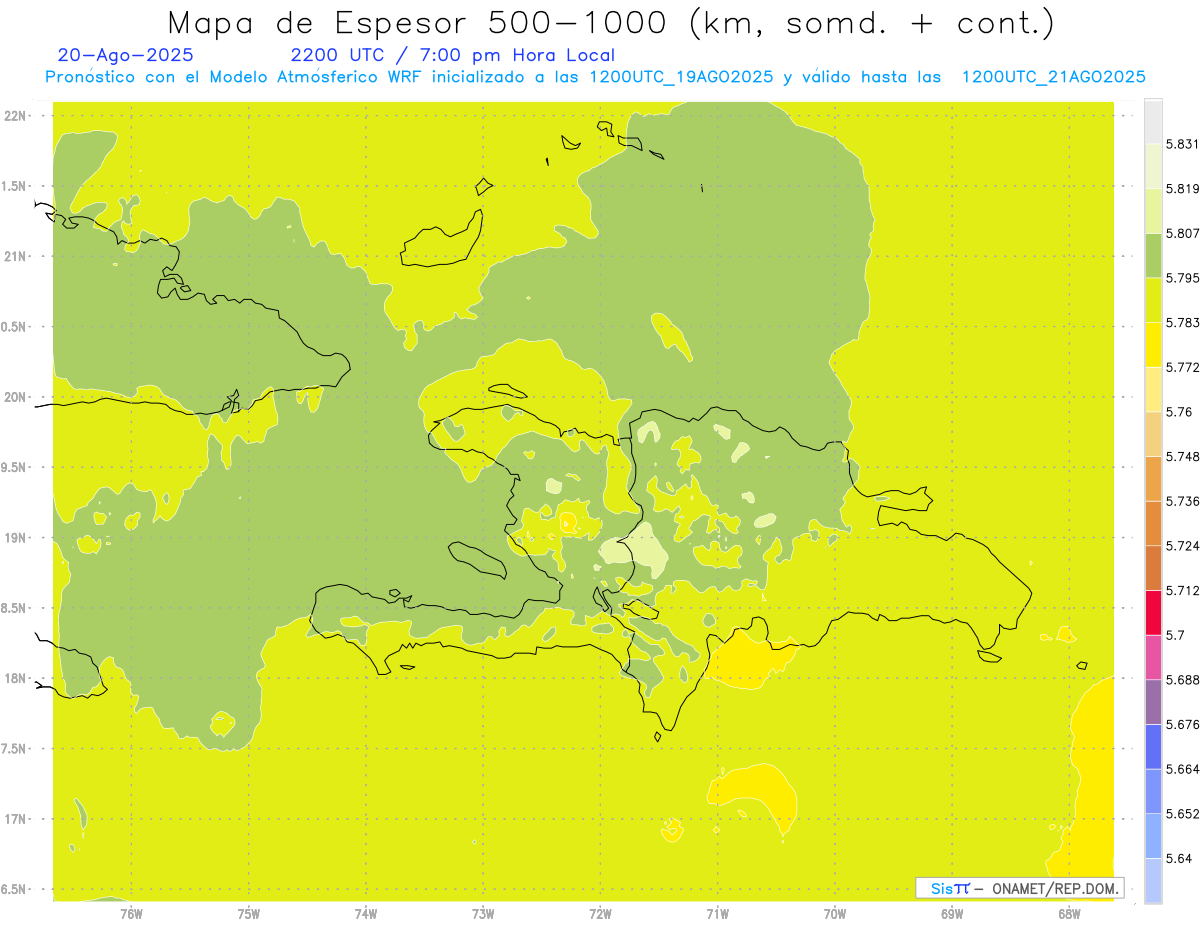Click the 69W longitude axis label

tap(952, 913)
